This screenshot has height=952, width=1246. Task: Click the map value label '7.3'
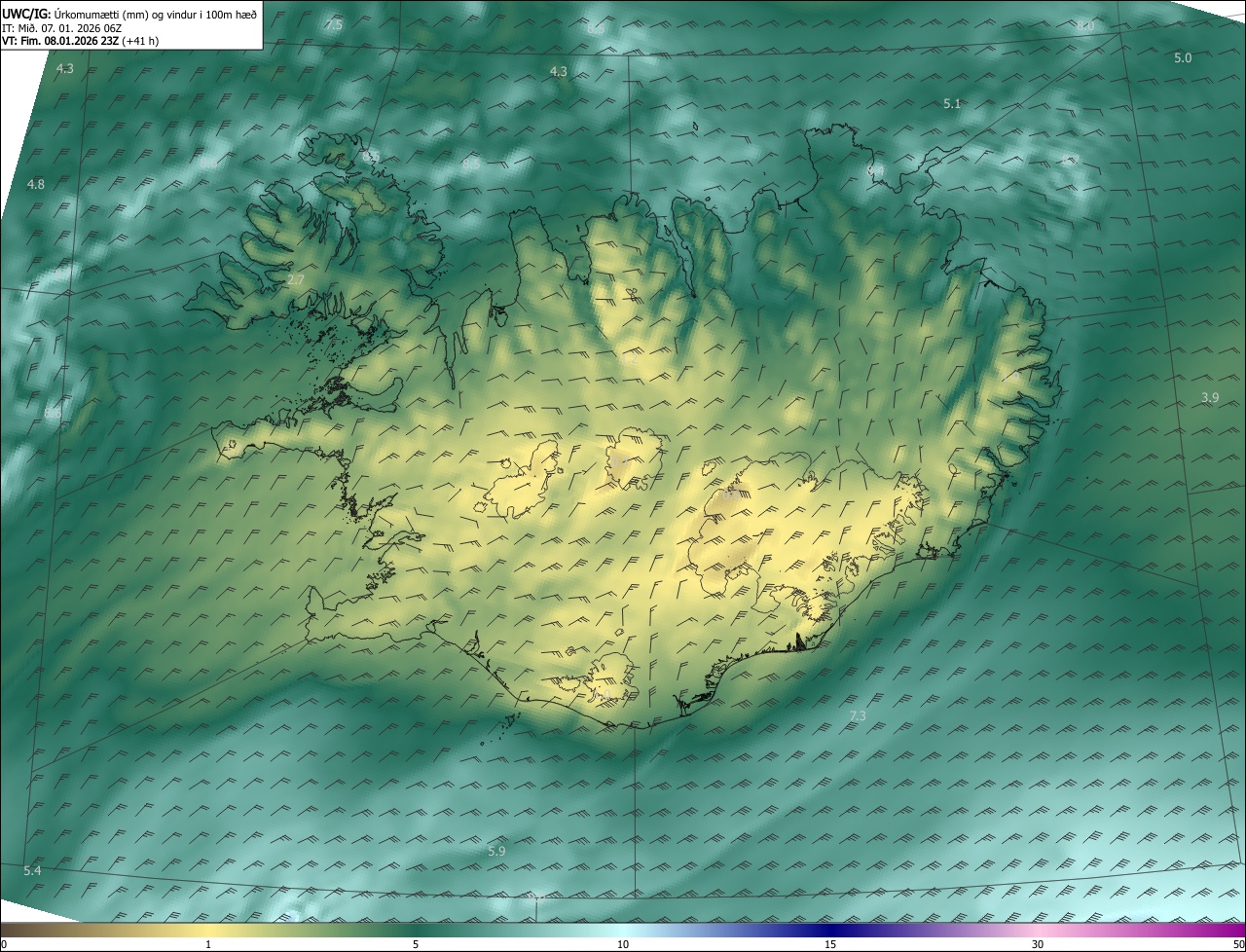point(858,716)
